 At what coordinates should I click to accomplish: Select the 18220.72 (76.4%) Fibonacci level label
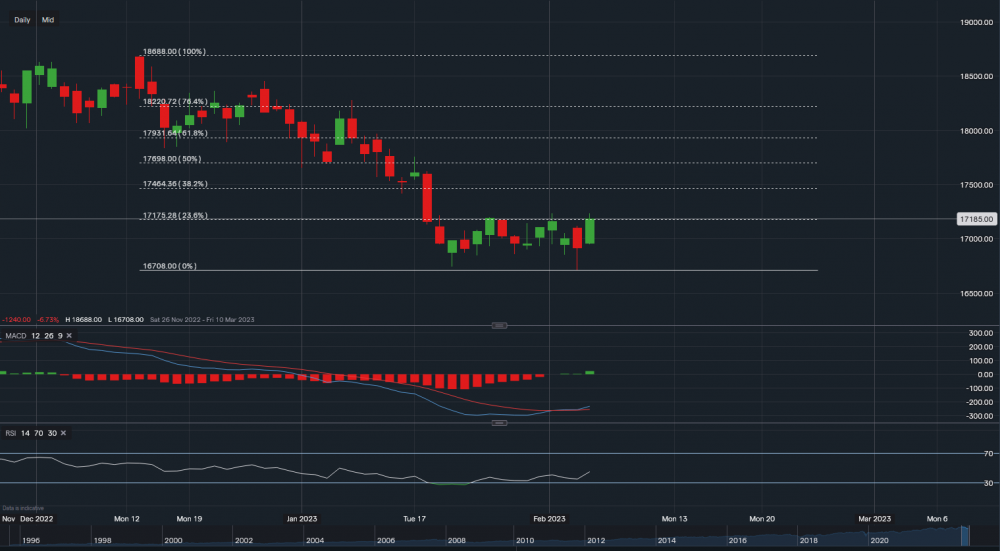click(175, 101)
